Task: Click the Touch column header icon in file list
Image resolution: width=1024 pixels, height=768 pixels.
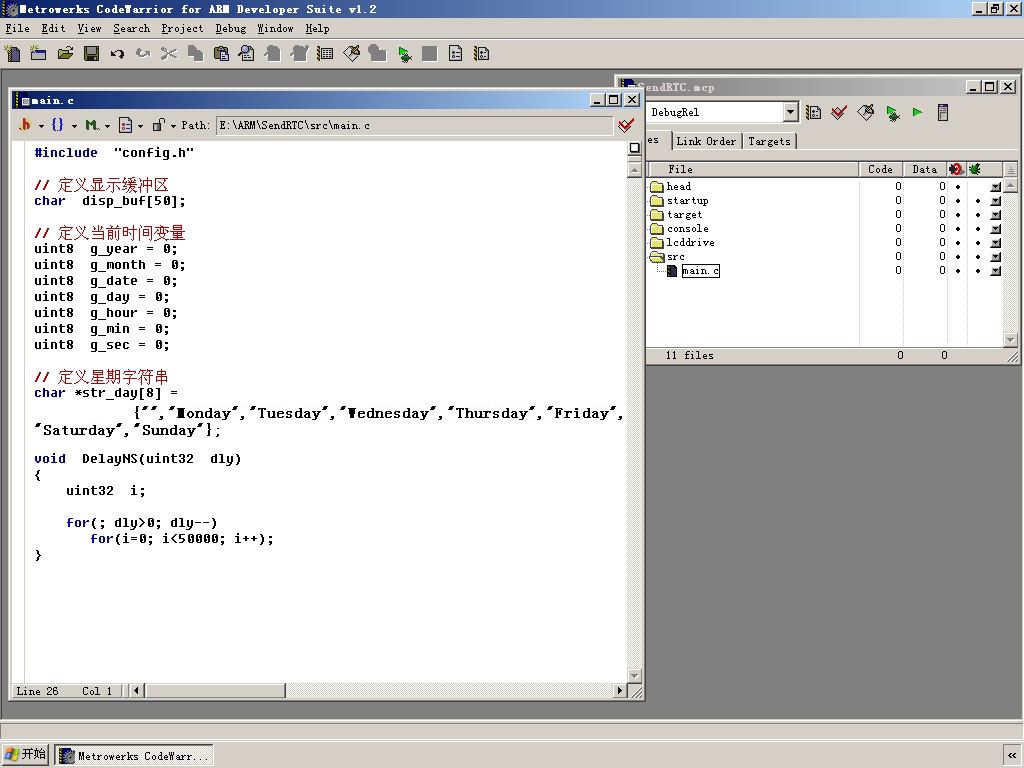Action: (957, 169)
